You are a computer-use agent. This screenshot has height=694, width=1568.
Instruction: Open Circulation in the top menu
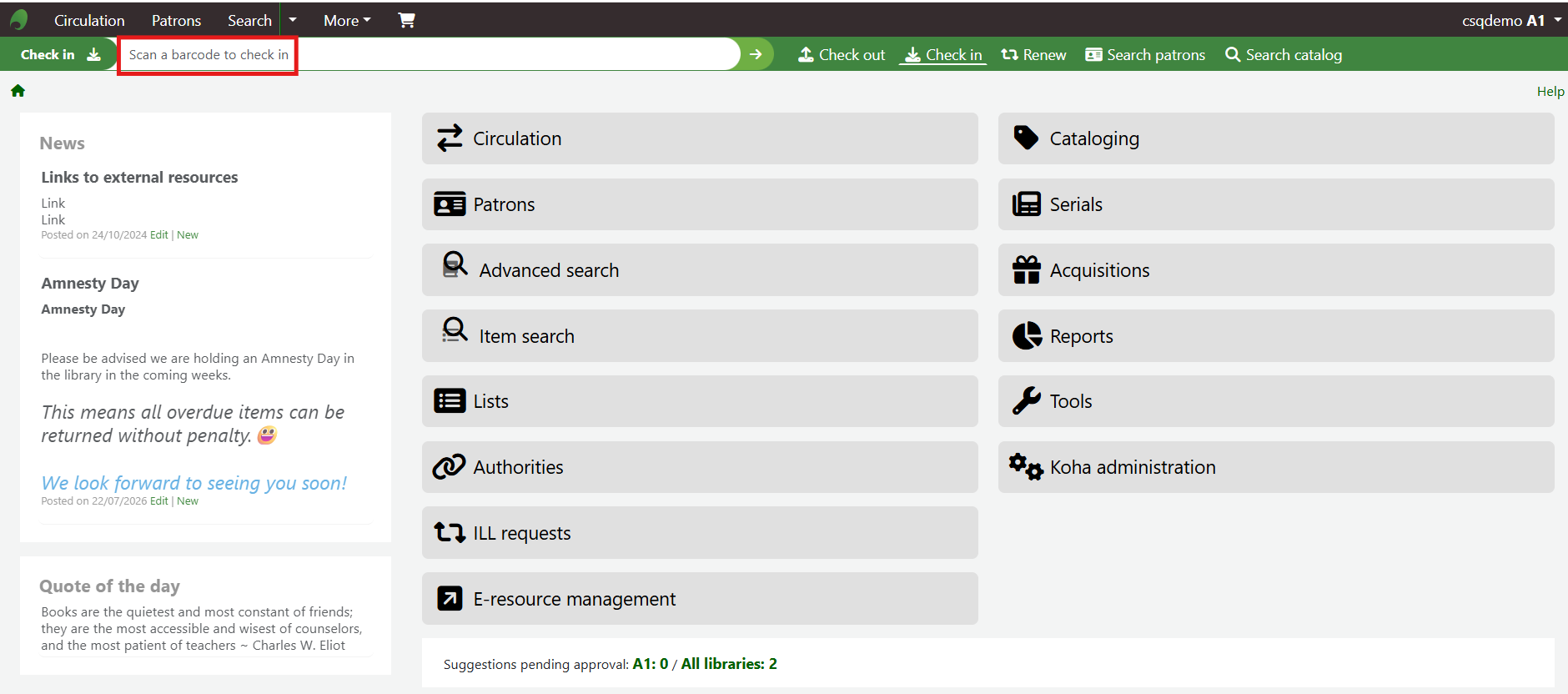tap(89, 20)
